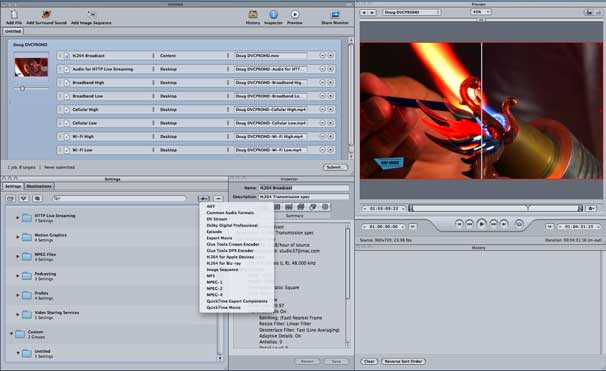
Task: Click the play button in Preview
Action: [x=481, y=223]
